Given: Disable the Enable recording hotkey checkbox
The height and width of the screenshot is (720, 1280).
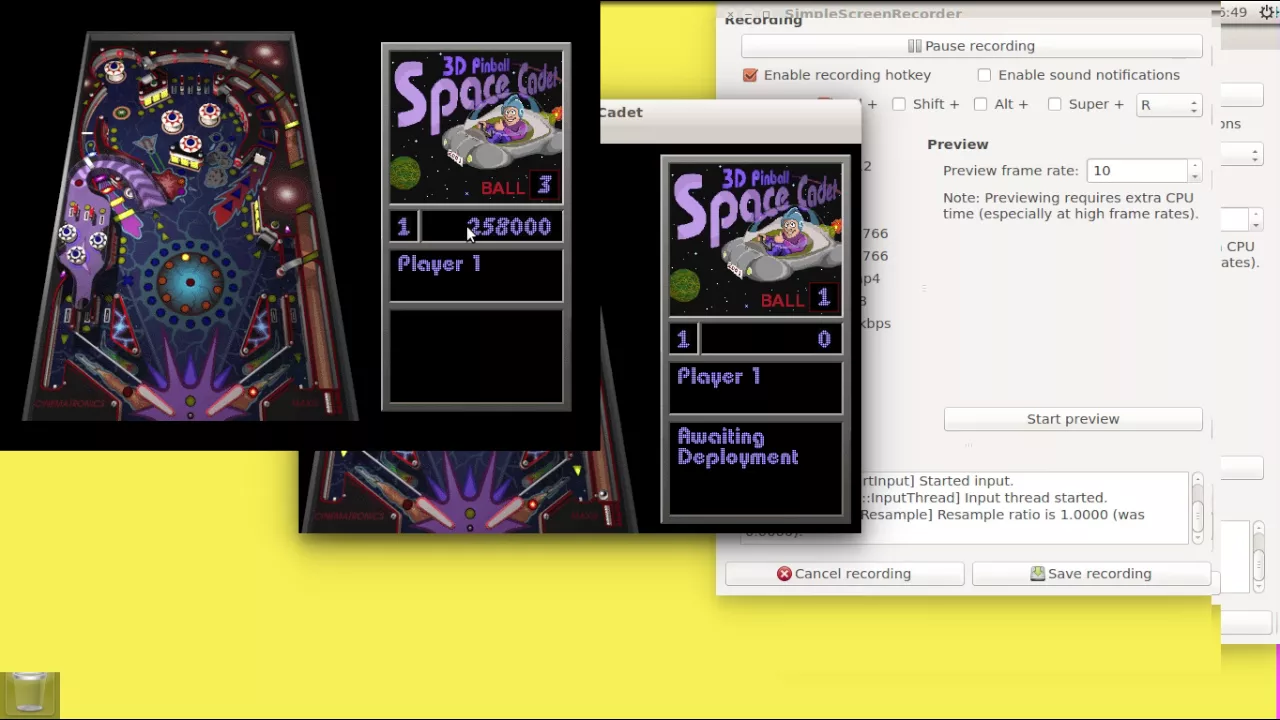Looking at the screenshot, I should point(750,75).
